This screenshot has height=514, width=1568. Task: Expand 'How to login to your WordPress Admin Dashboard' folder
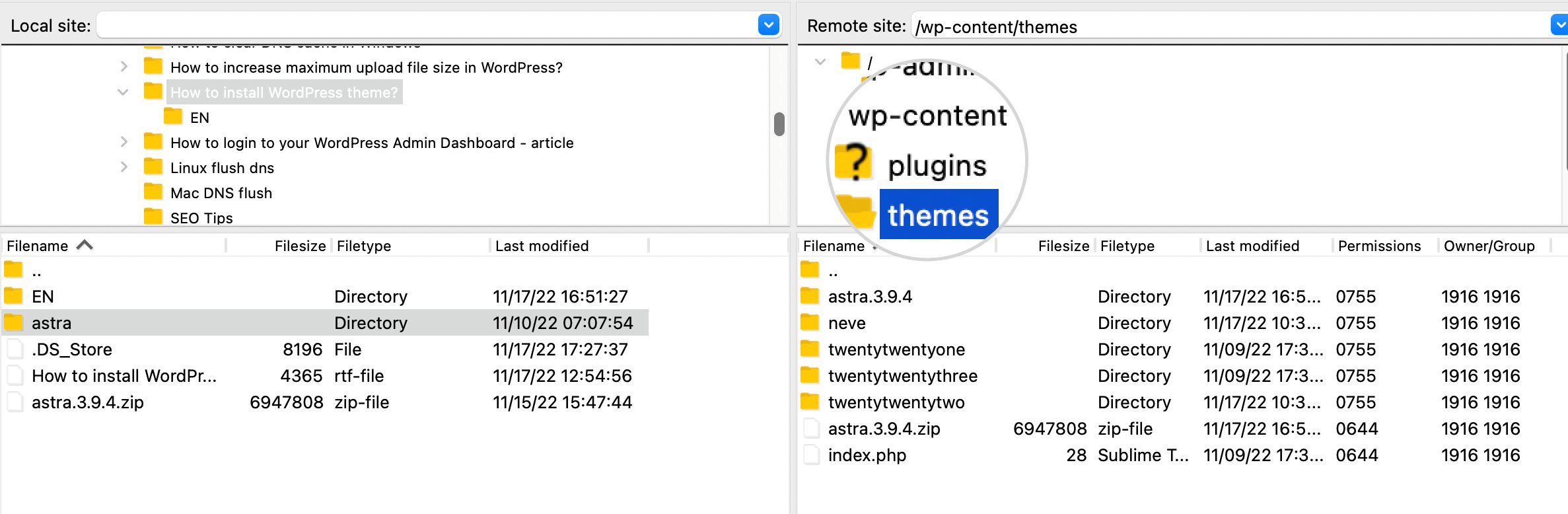(x=124, y=141)
